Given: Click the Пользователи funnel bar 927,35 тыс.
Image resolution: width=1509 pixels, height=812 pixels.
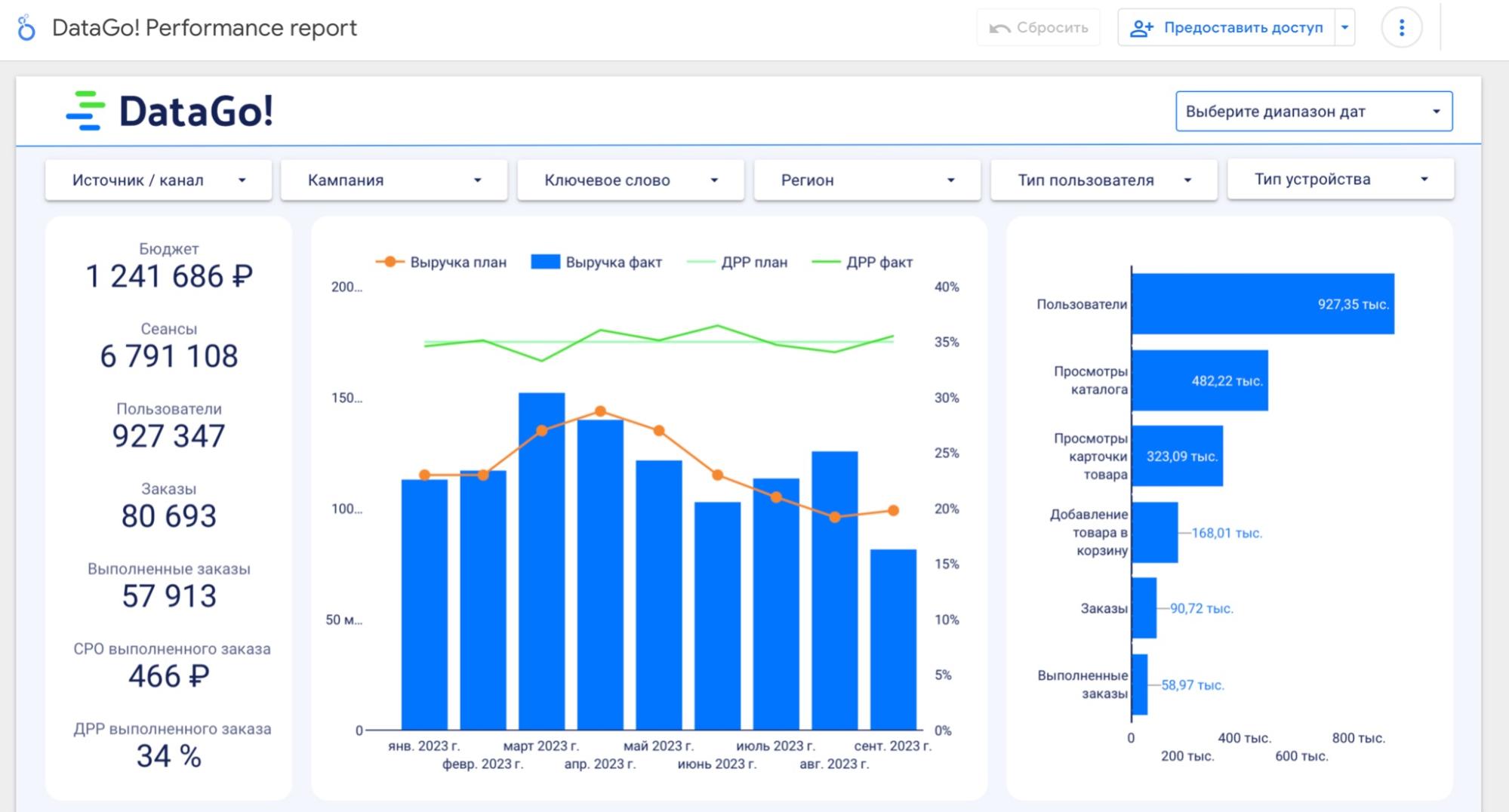Looking at the screenshot, I should tap(1263, 303).
